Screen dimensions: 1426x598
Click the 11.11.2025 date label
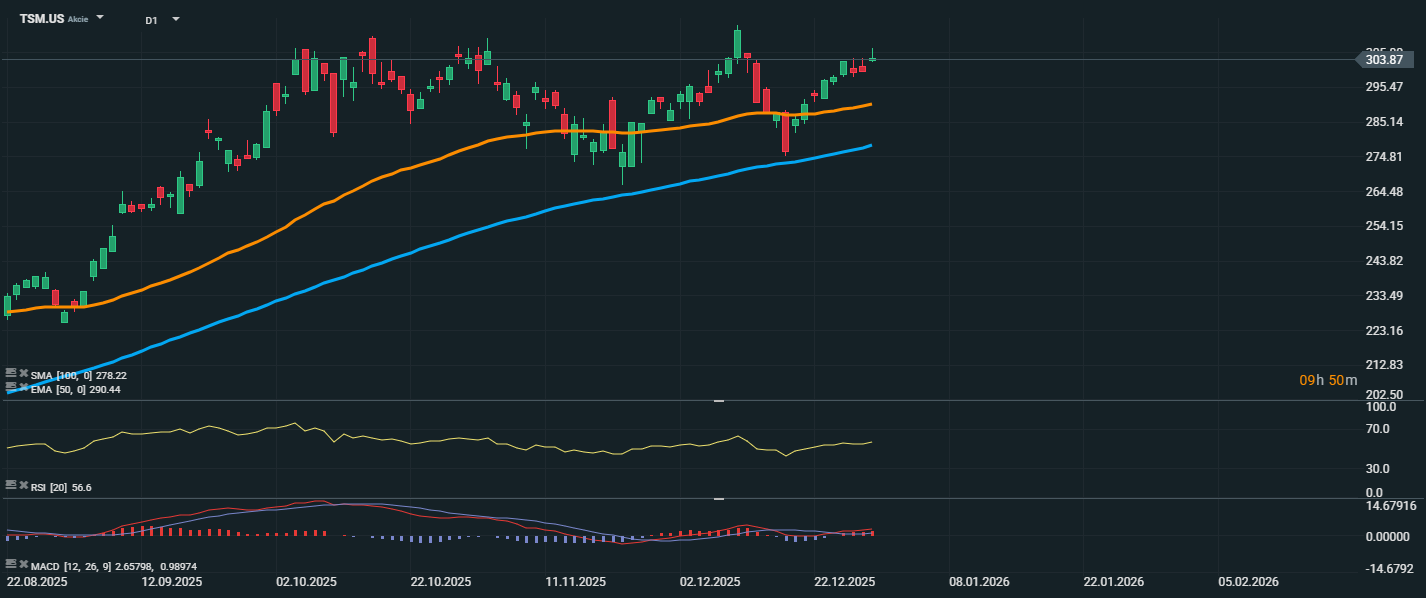pyautogui.click(x=576, y=581)
